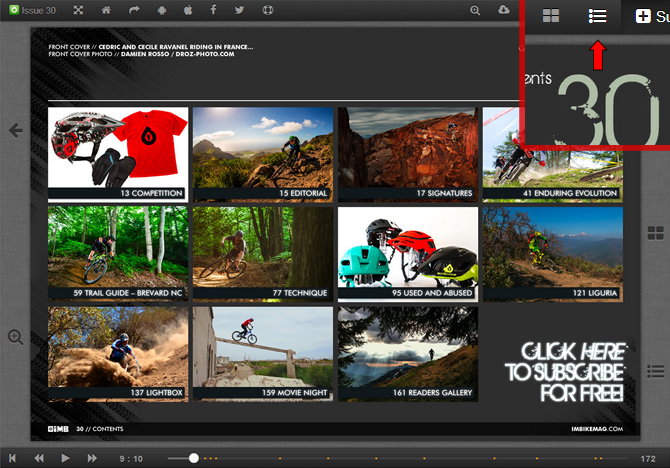Click here to subscribe for free
The width and height of the screenshot is (670, 468).
click(565, 373)
